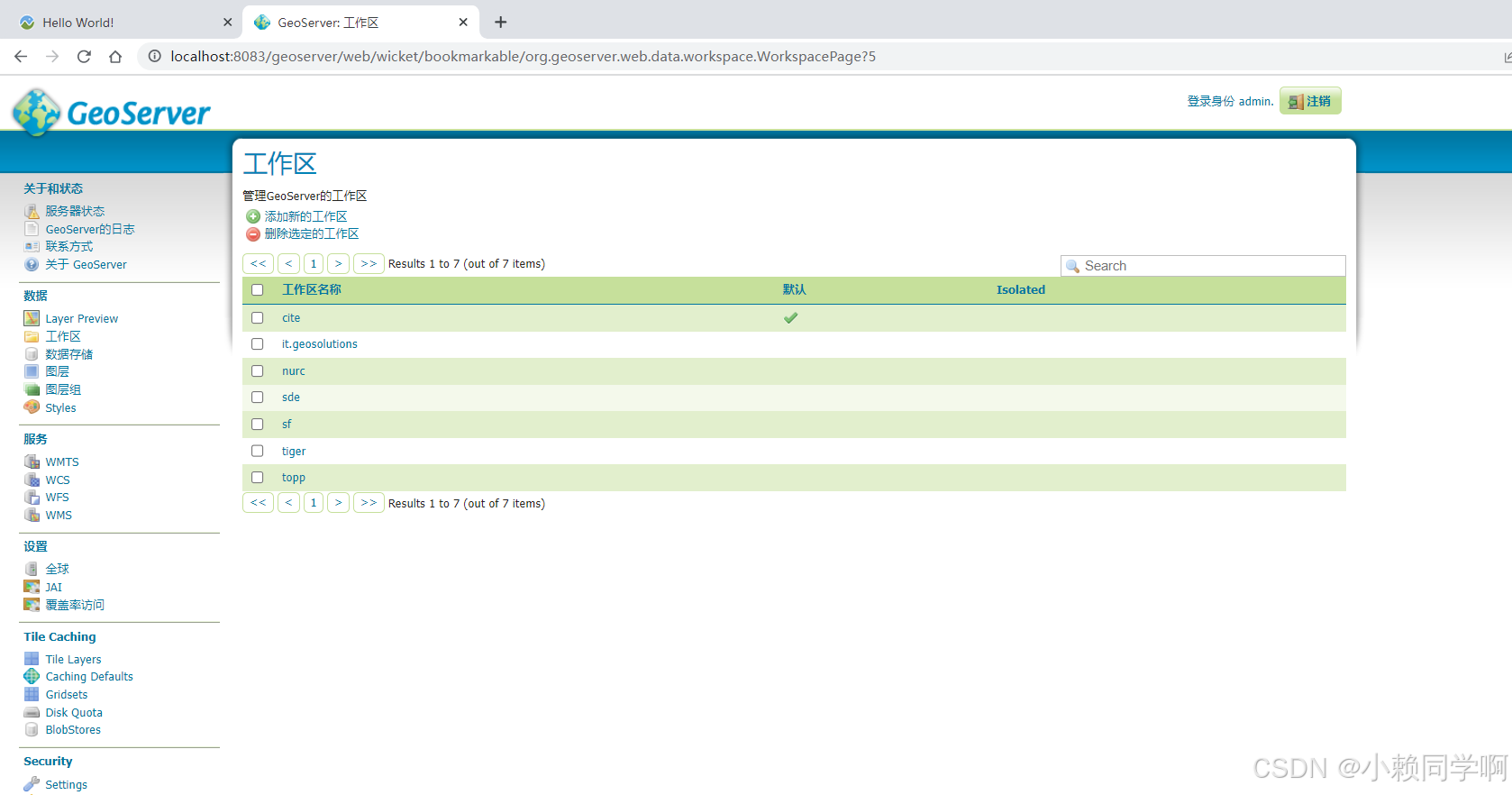Click the WMTS service icon
The height and width of the screenshot is (795, 1512).
32,461
